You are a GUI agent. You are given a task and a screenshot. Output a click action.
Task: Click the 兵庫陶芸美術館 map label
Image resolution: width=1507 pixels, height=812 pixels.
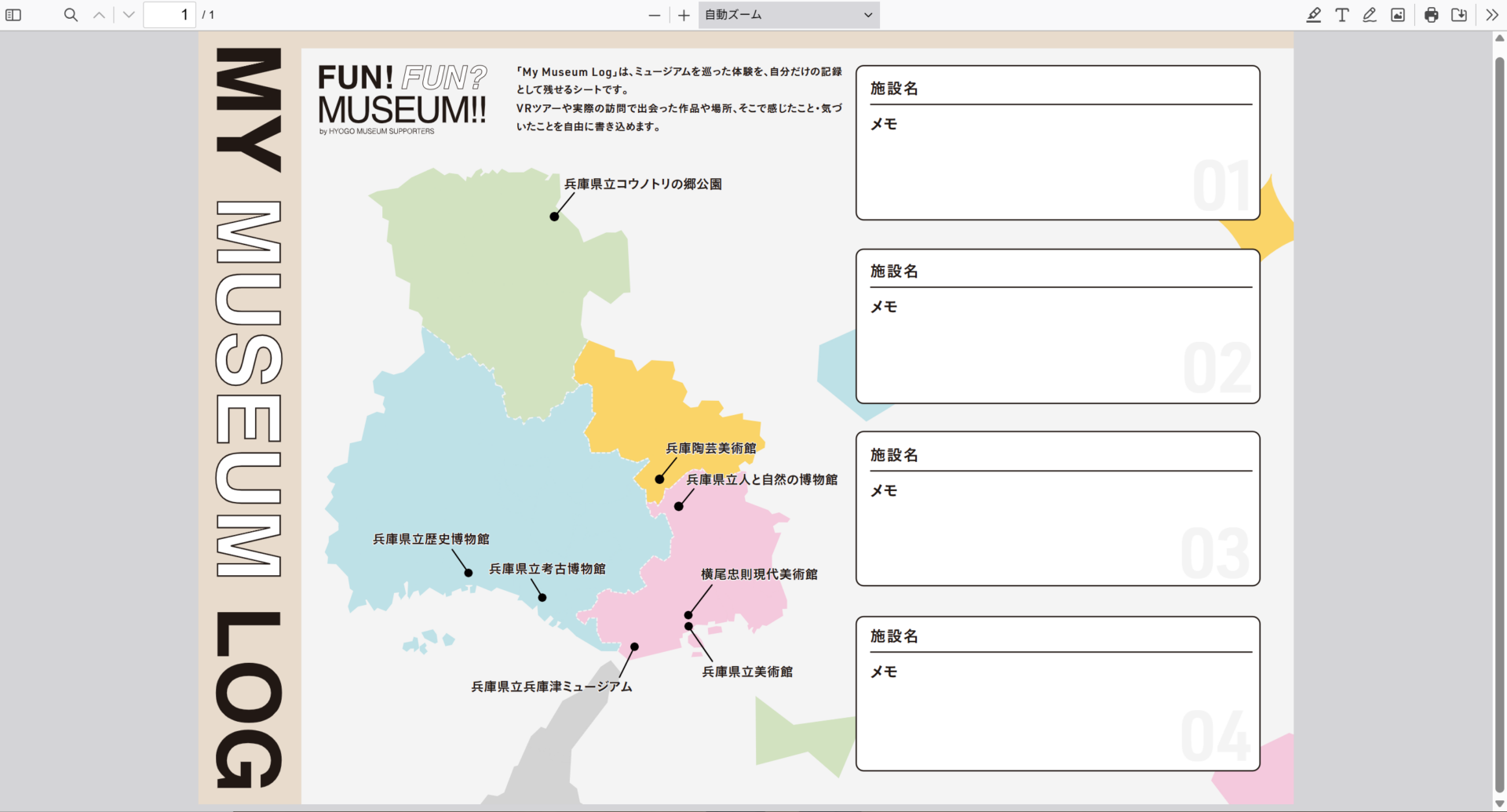[x=710, y=448]
